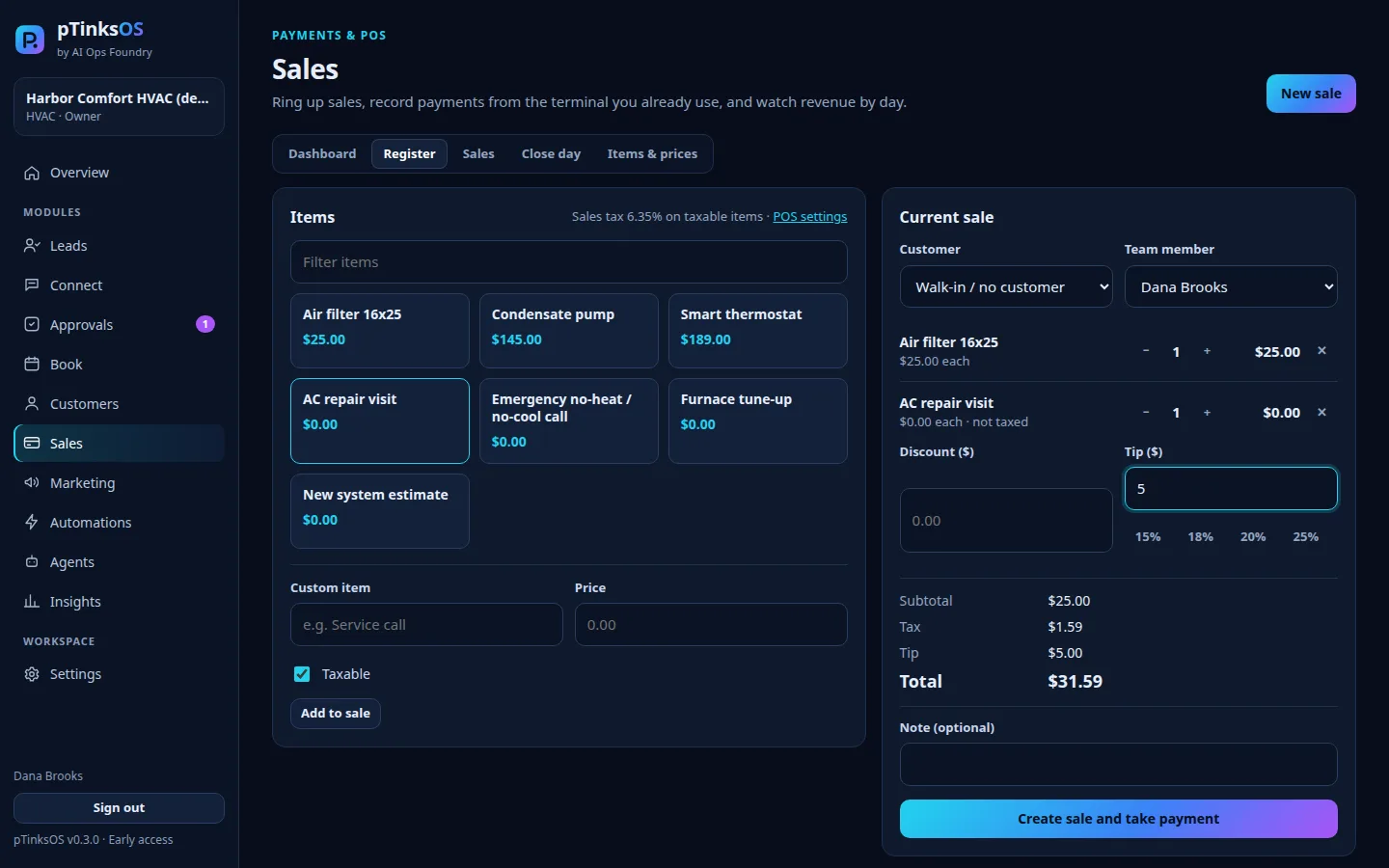Image resolution: width=1389 pixels, height=868 pixels.
Task: Remove AC repair visit from the sale
Action: pos(1322,413)
